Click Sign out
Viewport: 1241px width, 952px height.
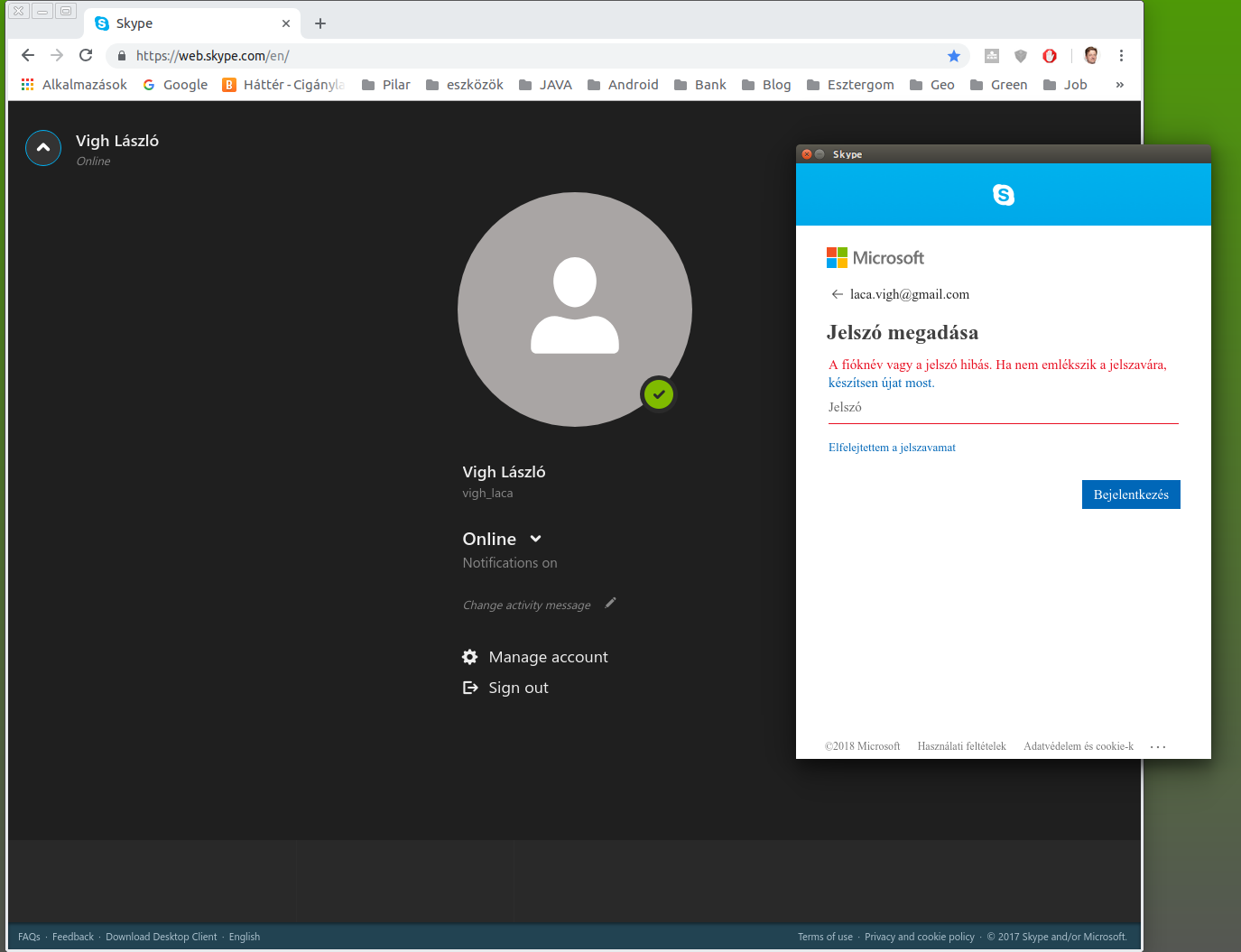(x=518, y=688)
